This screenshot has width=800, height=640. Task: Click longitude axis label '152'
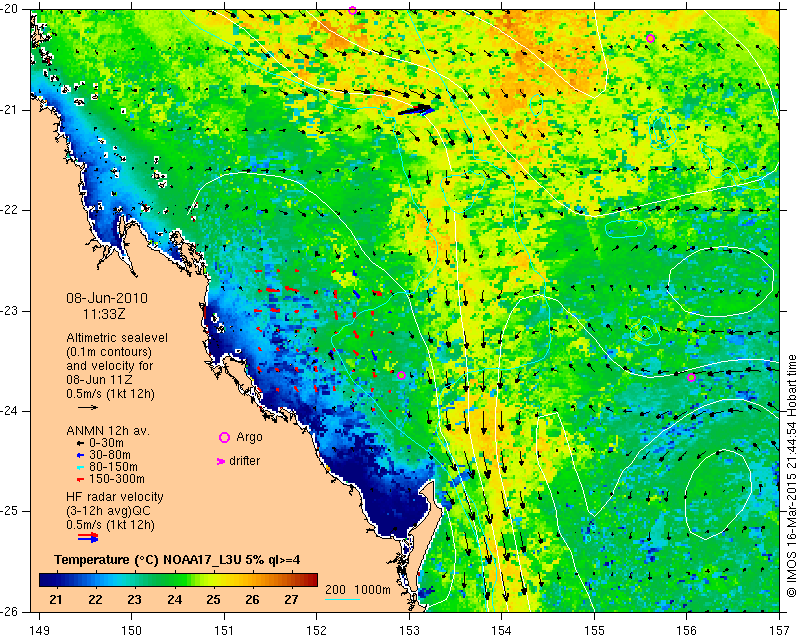point(317,631)
